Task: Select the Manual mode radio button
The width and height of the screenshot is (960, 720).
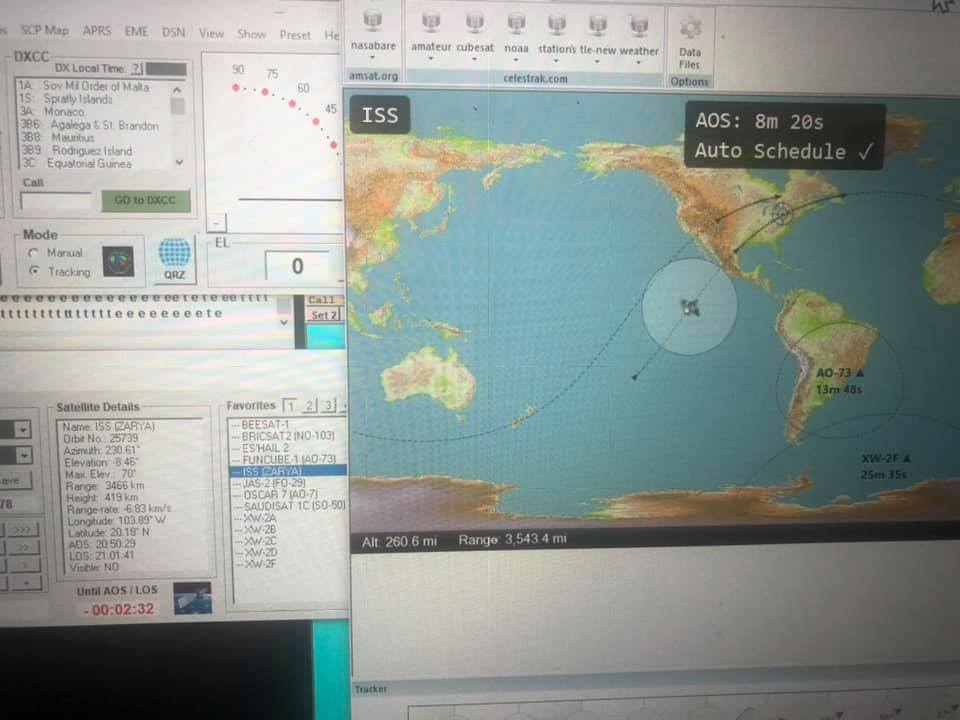Action: pos(35,253)
